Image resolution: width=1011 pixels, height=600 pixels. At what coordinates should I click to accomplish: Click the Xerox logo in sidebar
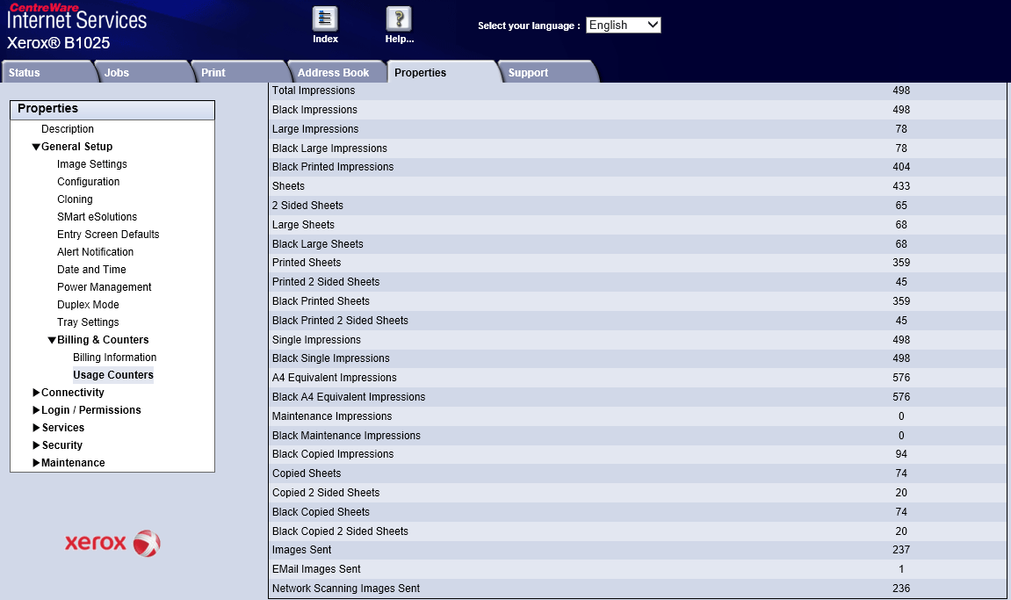pyautogui.click(x=113, y=543)
